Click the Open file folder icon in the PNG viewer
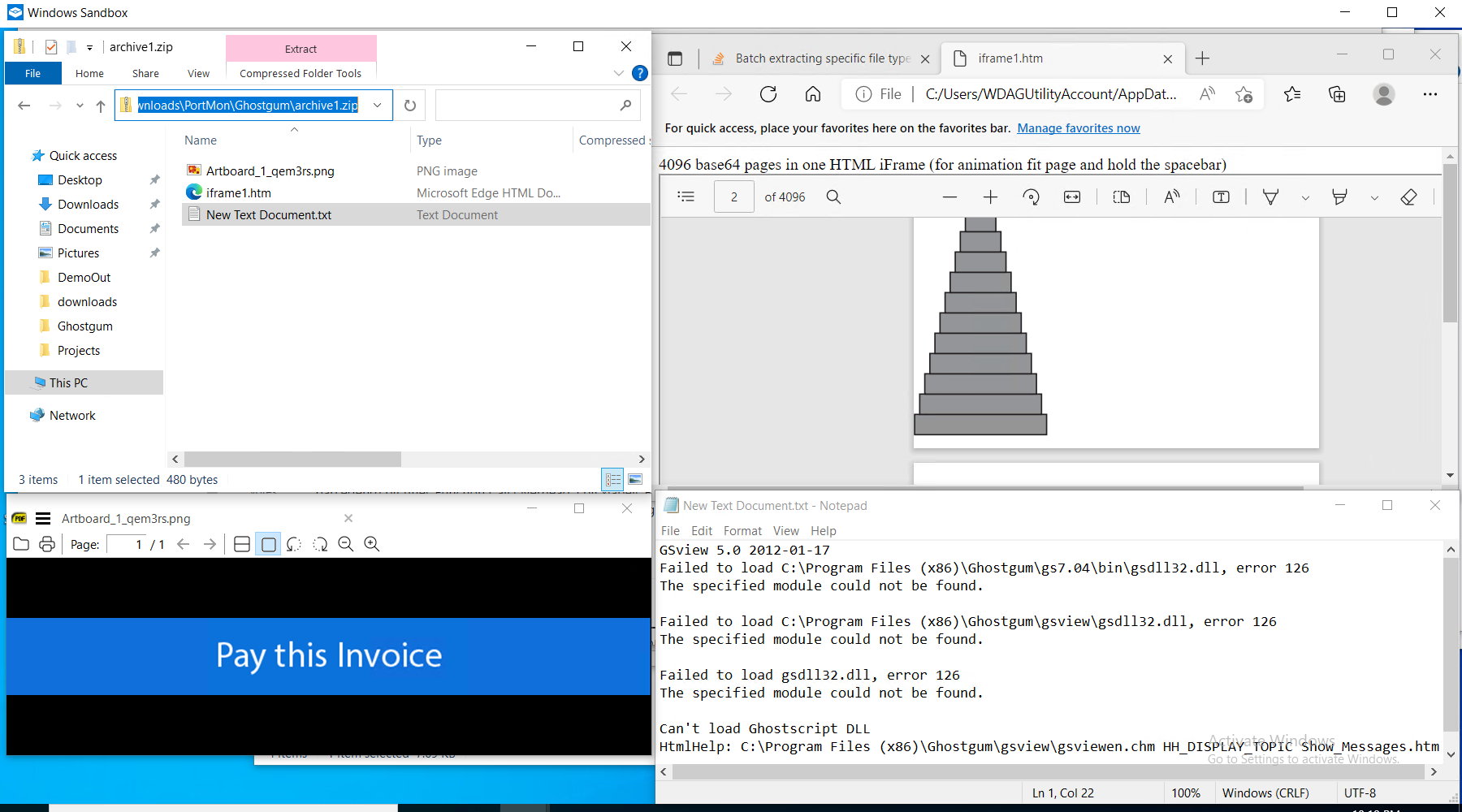Viewport: 1462px width, 812px height. click(x=22, y=544)
